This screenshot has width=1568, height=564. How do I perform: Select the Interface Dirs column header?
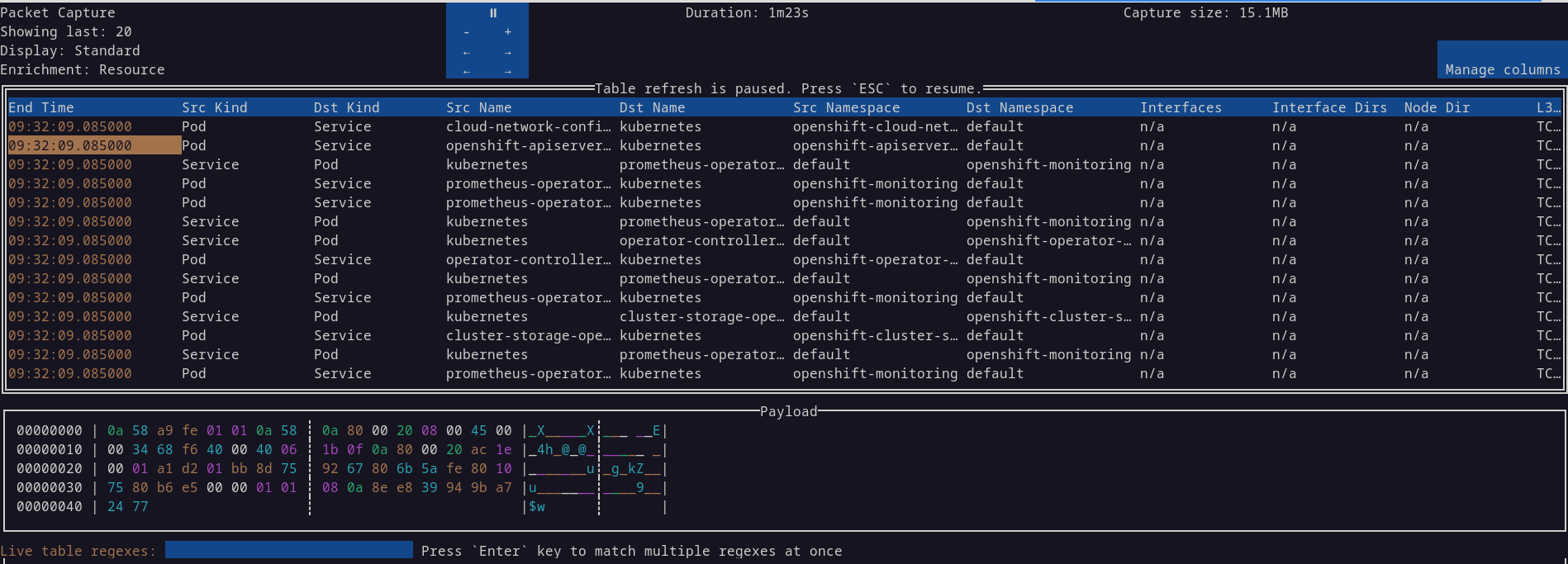click(1328, 107)
